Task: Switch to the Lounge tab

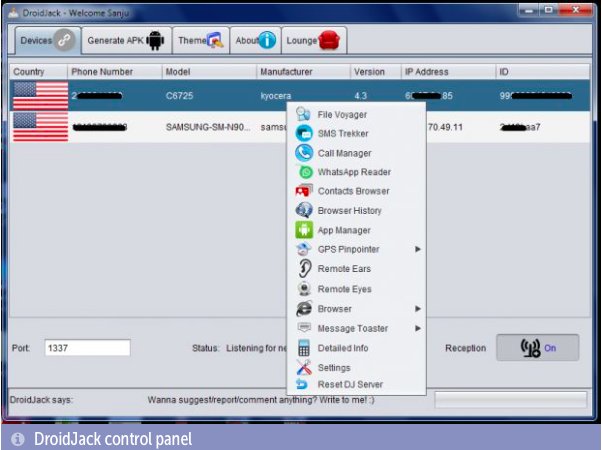Action: pyautogui.click(x=314, y=40)
